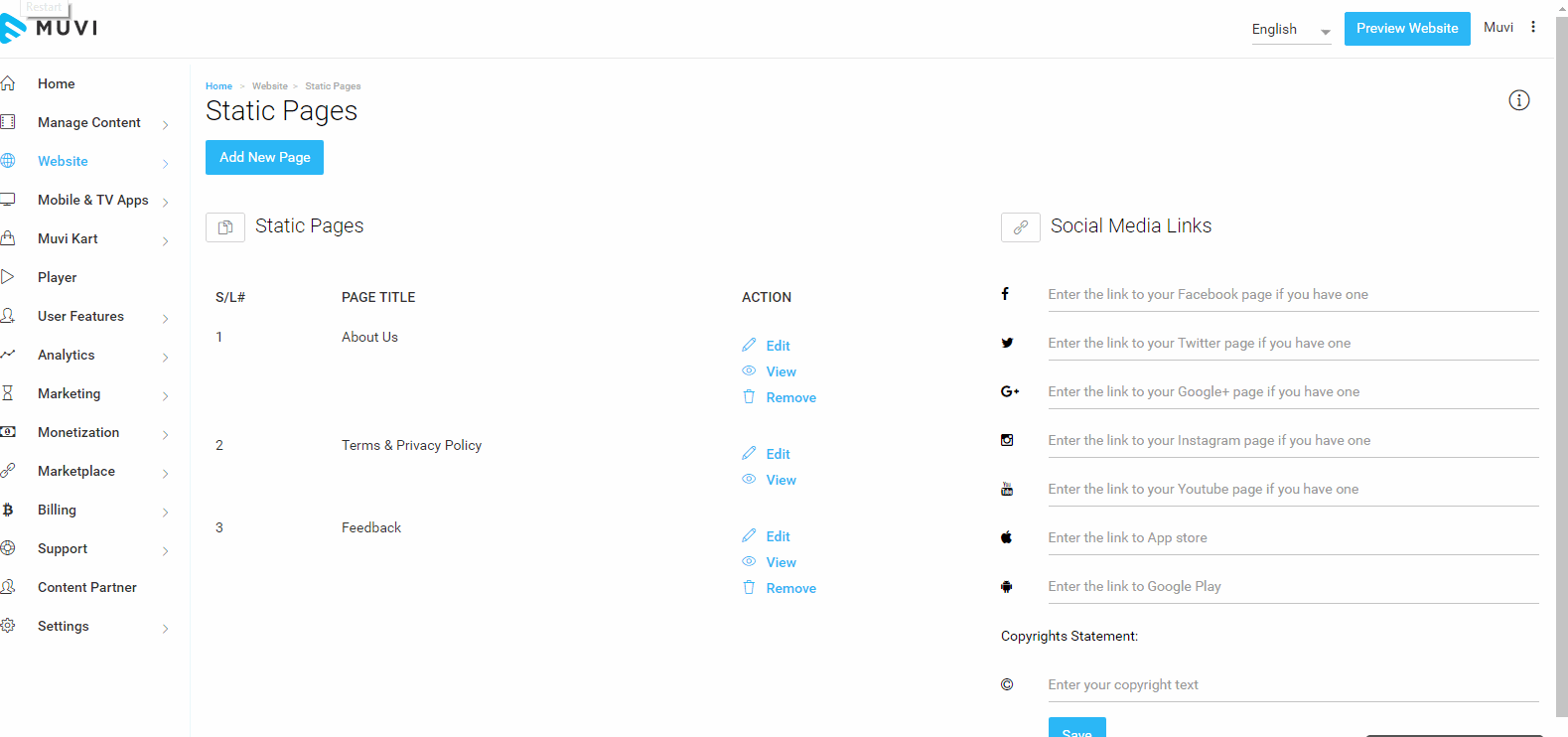The height and width of the screenshot is (737, 1568).
Task: Click the Manage Content film icon
Action: [x=8, y=122]
